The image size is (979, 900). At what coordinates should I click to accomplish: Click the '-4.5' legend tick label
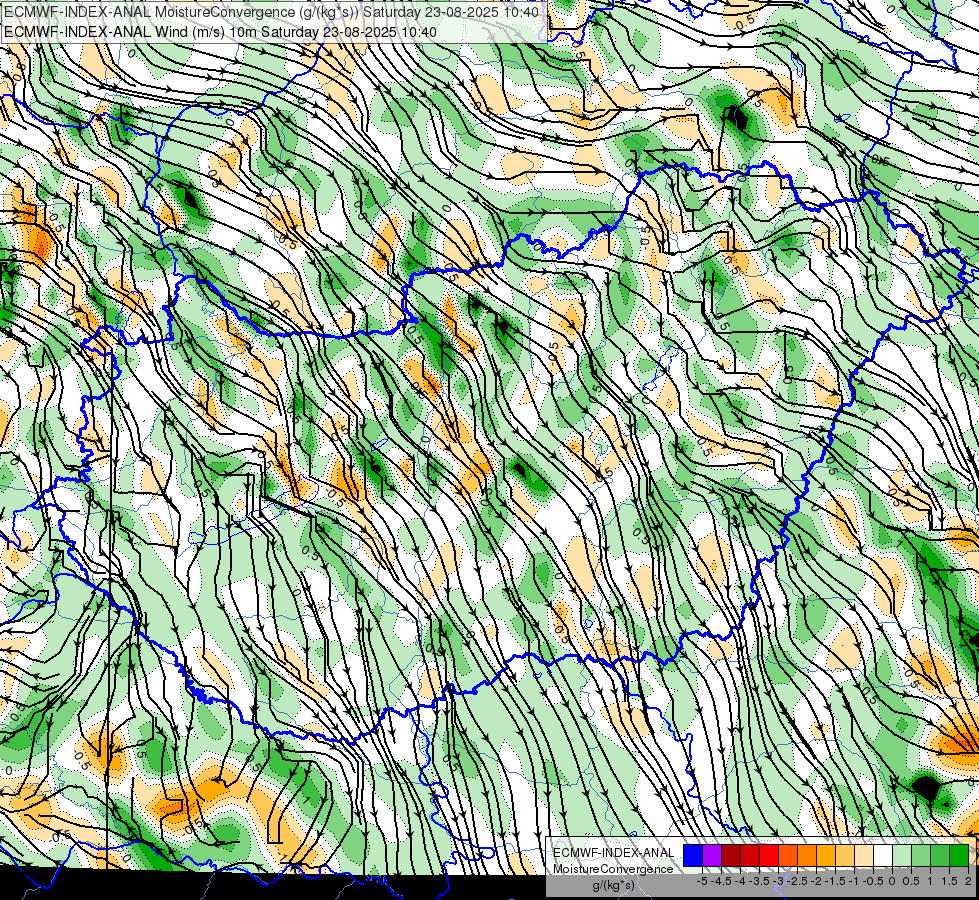pyautogui.click(x=721, y=881)
